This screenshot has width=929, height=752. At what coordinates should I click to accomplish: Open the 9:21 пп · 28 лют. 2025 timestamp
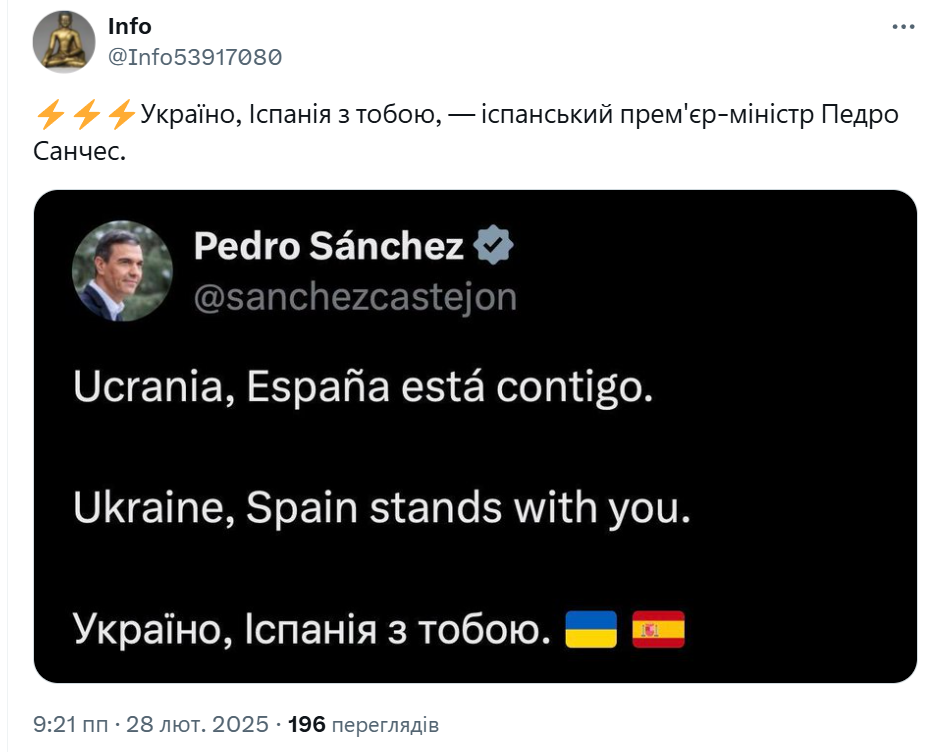click(x=151, y=724)
